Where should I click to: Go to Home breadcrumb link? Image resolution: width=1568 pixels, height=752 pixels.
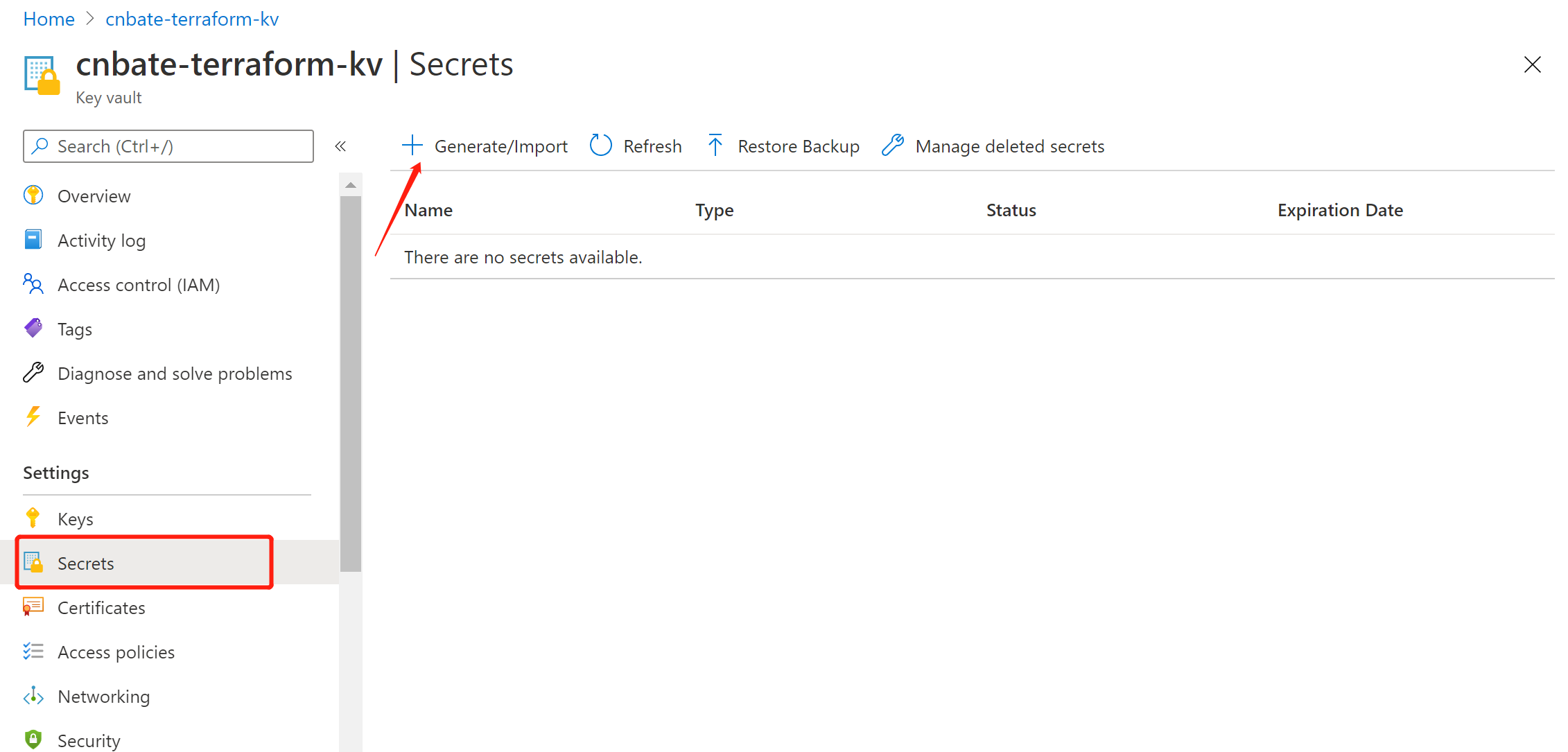(x=49, y=19)
